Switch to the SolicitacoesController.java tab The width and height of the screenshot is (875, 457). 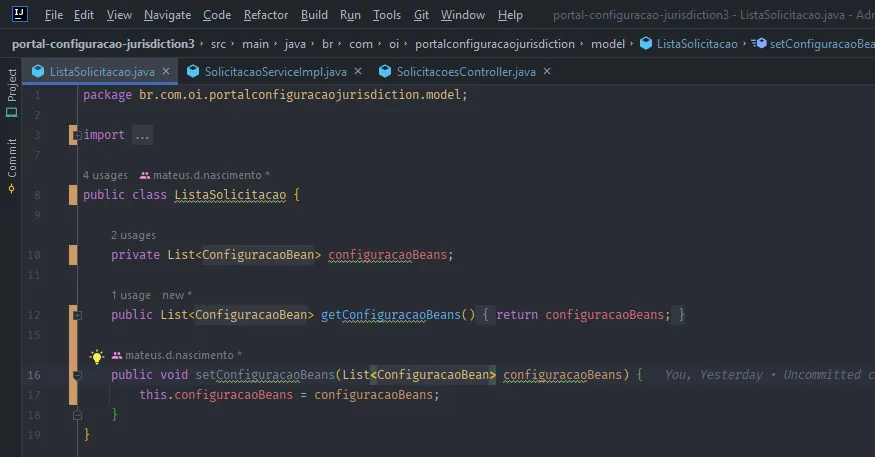pos(466,71)
